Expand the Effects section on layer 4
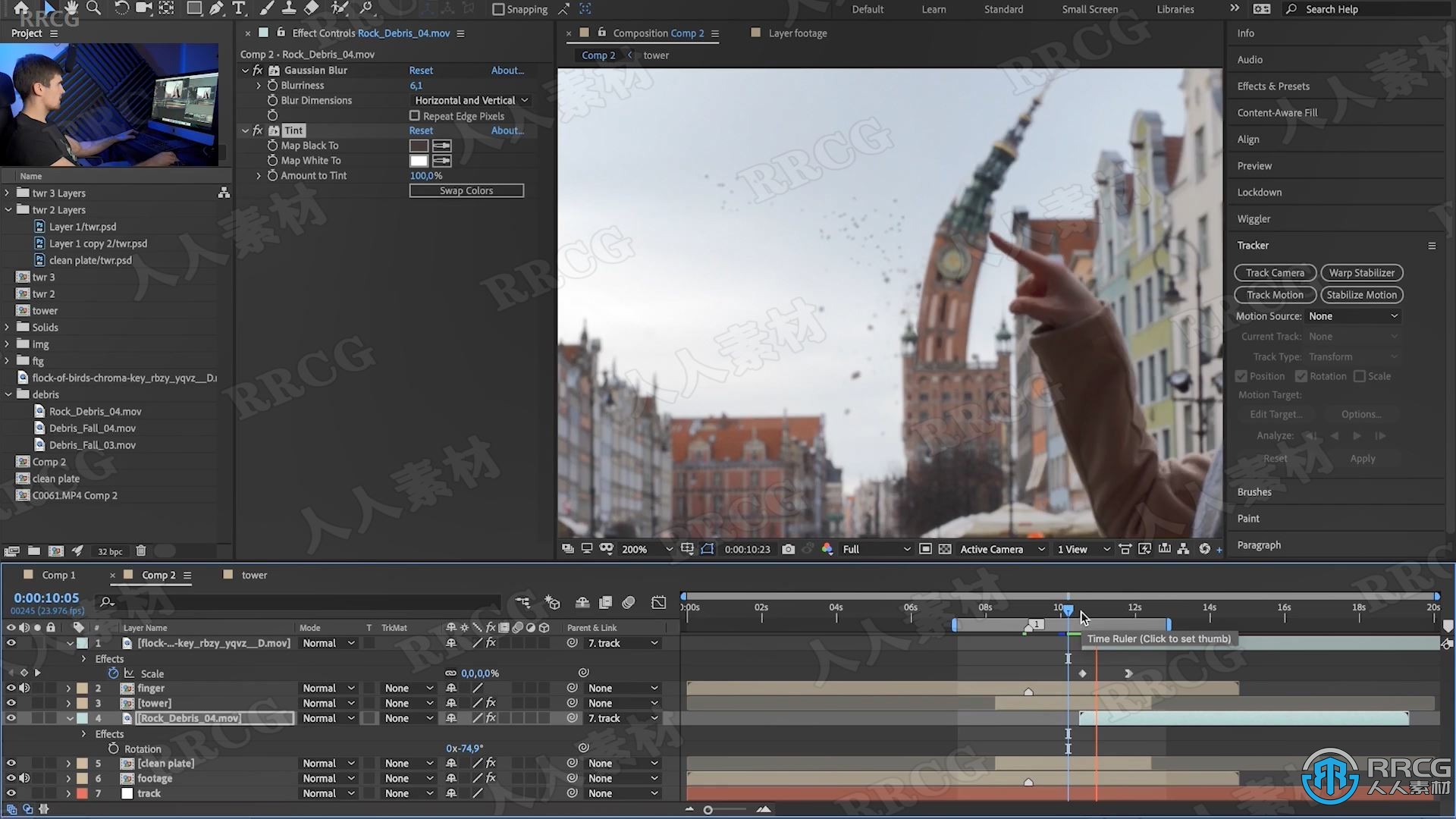Image resolution: width=1456 pixels, height=819 pixels. [x=83, y=733]
